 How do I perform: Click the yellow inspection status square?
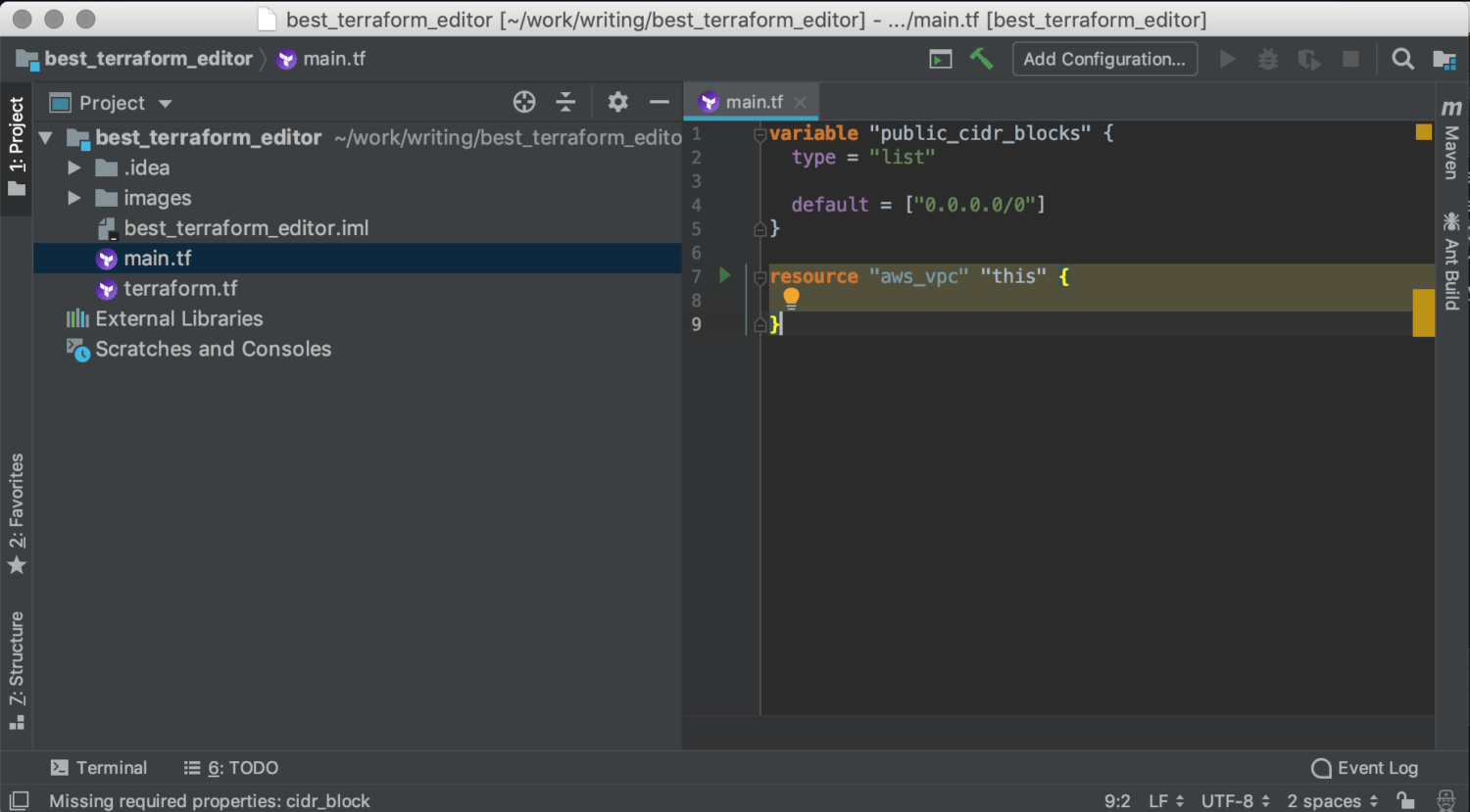pos(1424,131)
